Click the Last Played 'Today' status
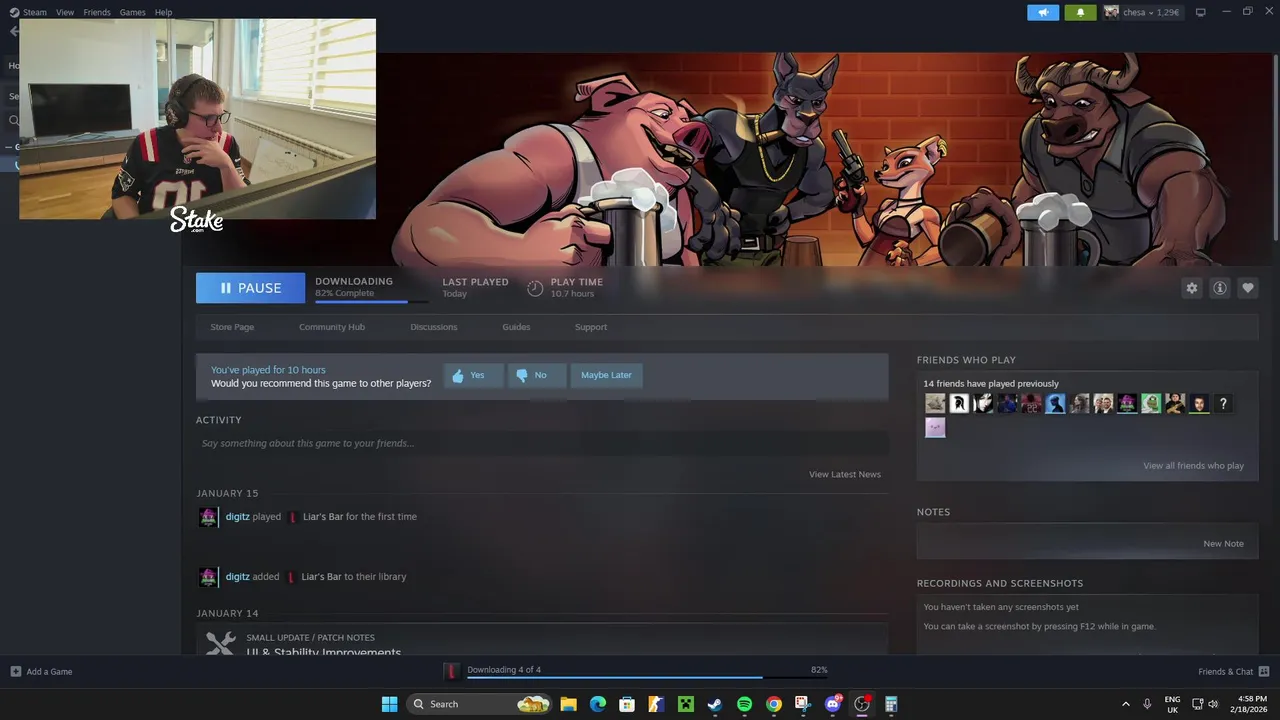 pos(454,294)
